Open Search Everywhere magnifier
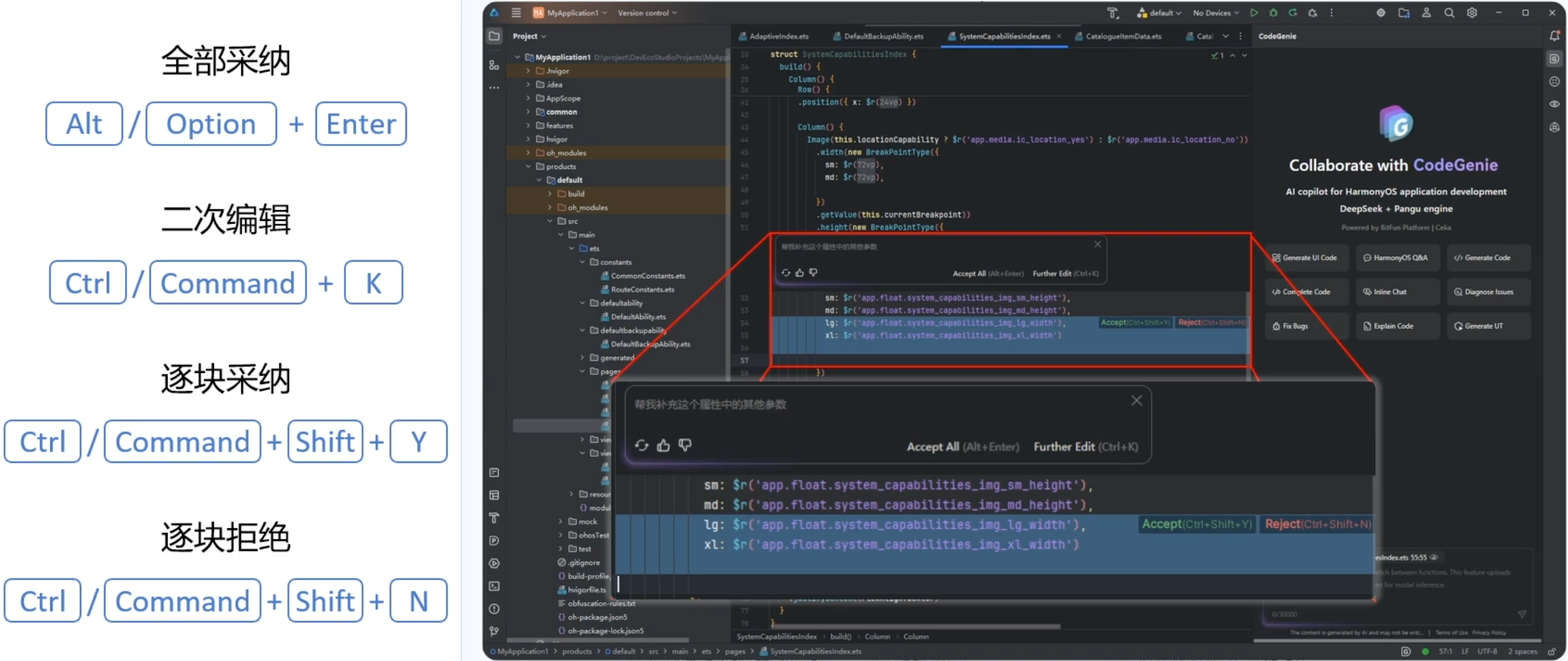Viewport: 1568px width, 661px height. (x=1449, y=12)
